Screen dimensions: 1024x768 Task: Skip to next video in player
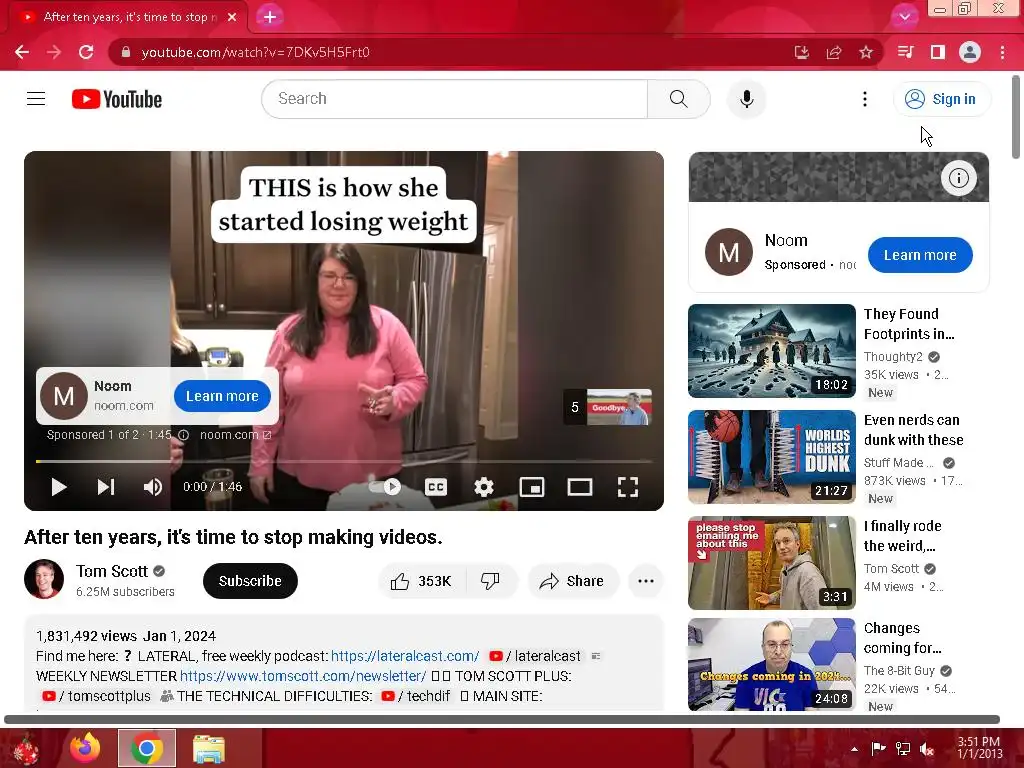point(106,487)
